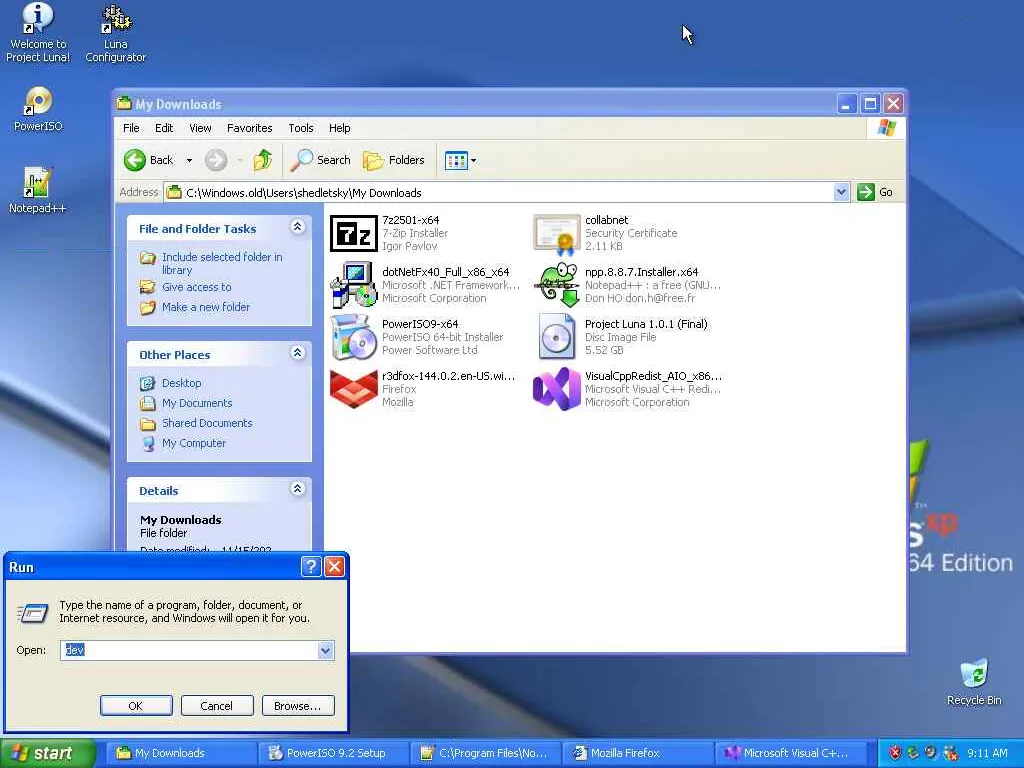Click the Go button beside address bar
1024x768 pixels.
click(x=875, y=192)
